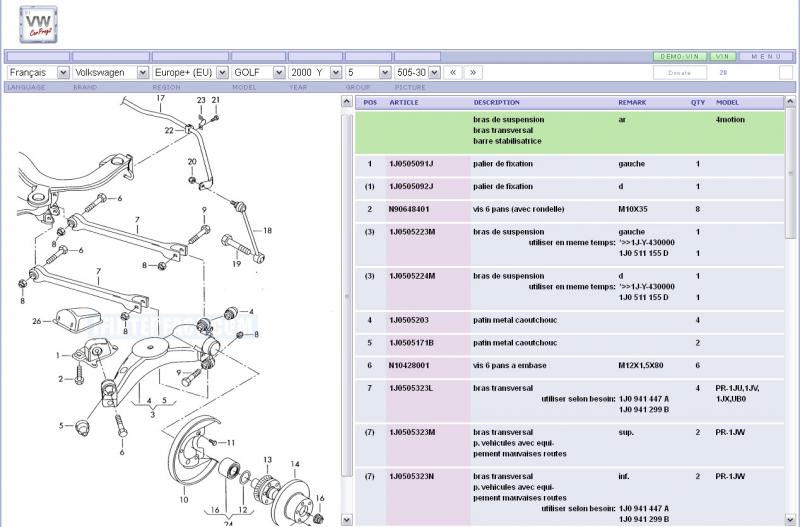Click part number 11 in the diagram
The height and width of the screenshot is (527, 800).
coord(231,443)
